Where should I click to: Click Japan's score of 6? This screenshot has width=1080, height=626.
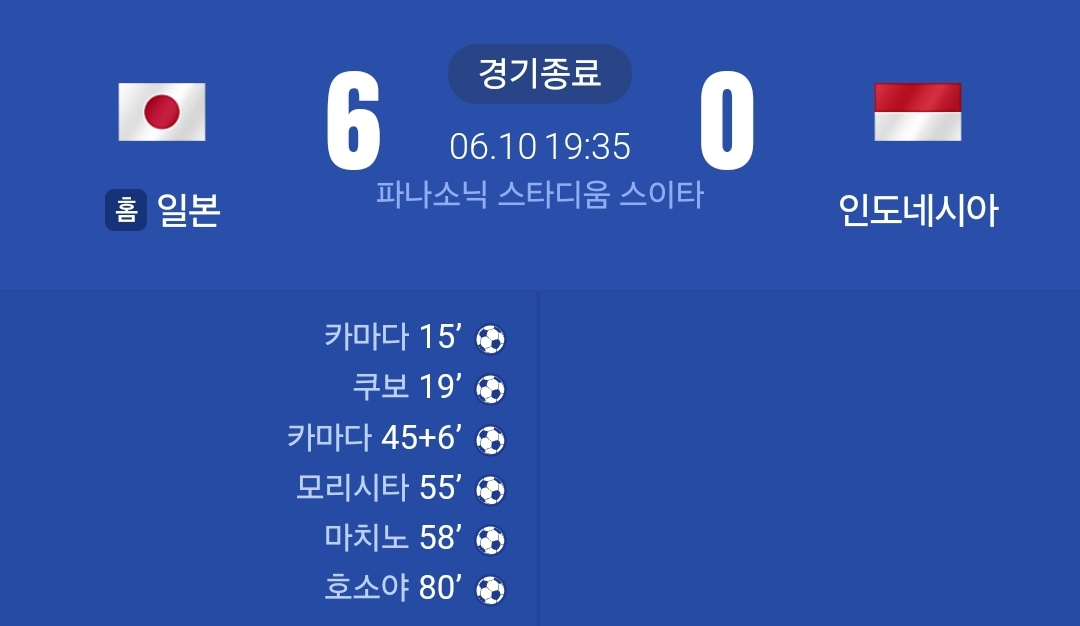coord(353,121)
